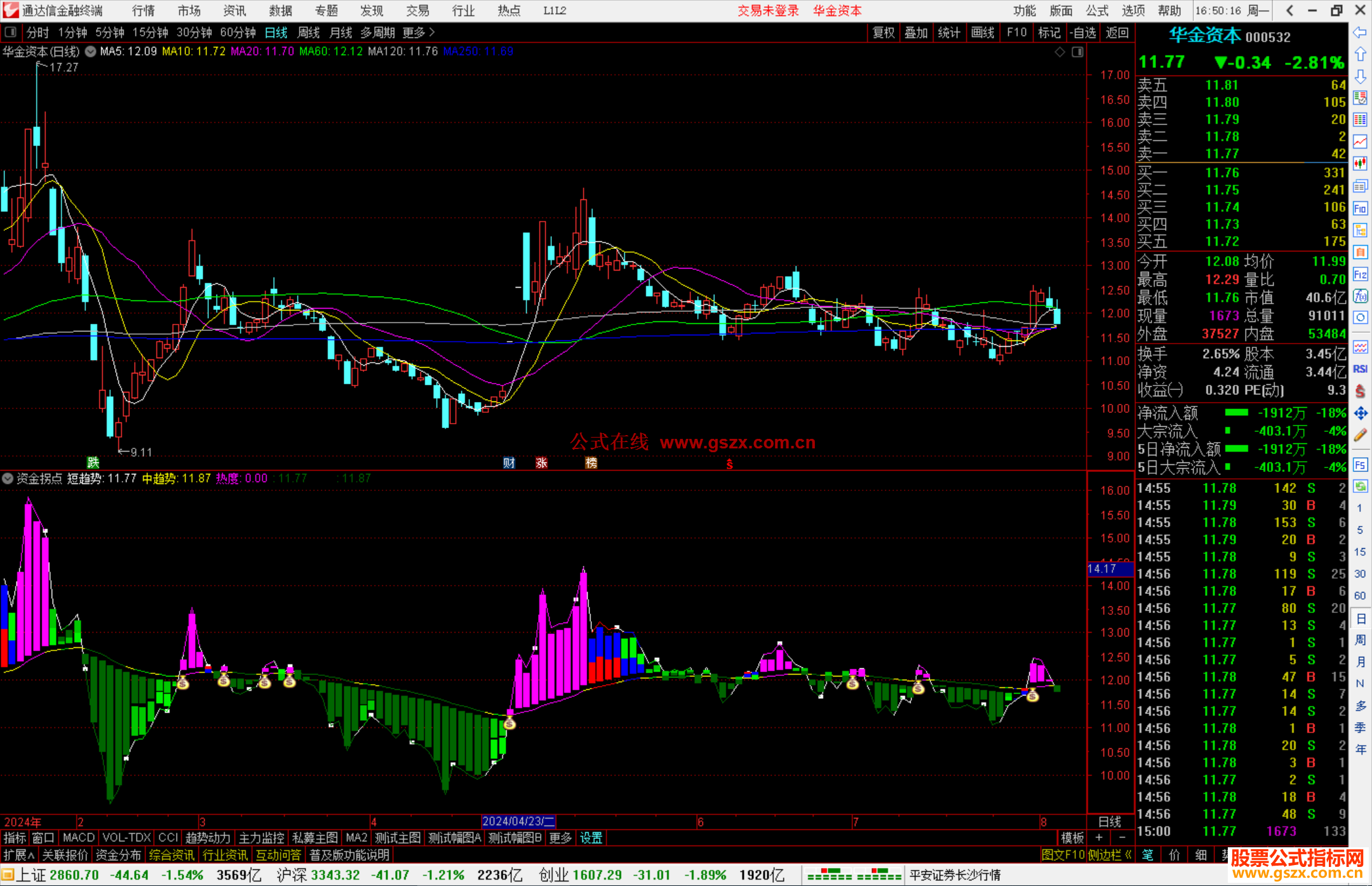Click the formula f(x) sidebar icon
1372x886 pixels.
1360,296
